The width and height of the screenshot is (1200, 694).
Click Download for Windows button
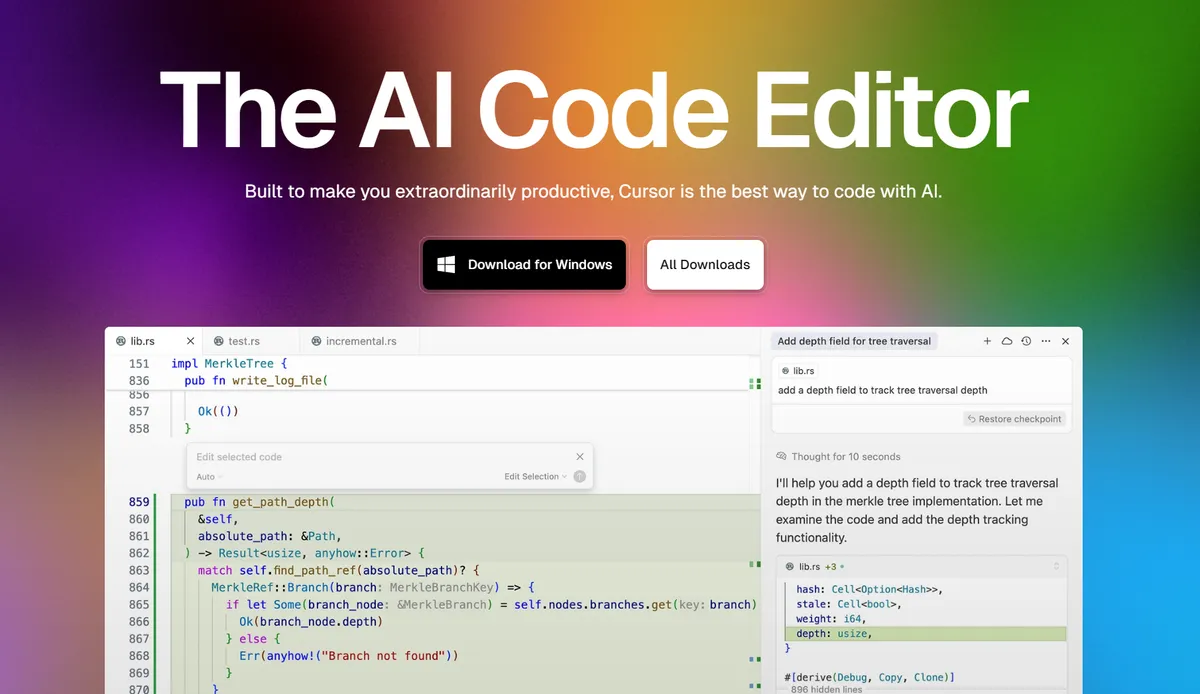(x=524, y=265)
